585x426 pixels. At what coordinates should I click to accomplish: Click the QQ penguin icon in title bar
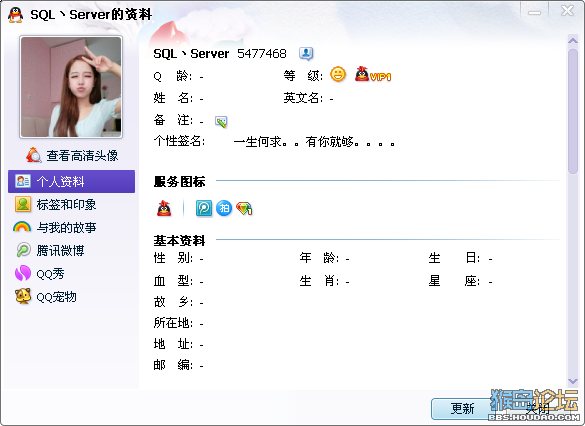15,15
